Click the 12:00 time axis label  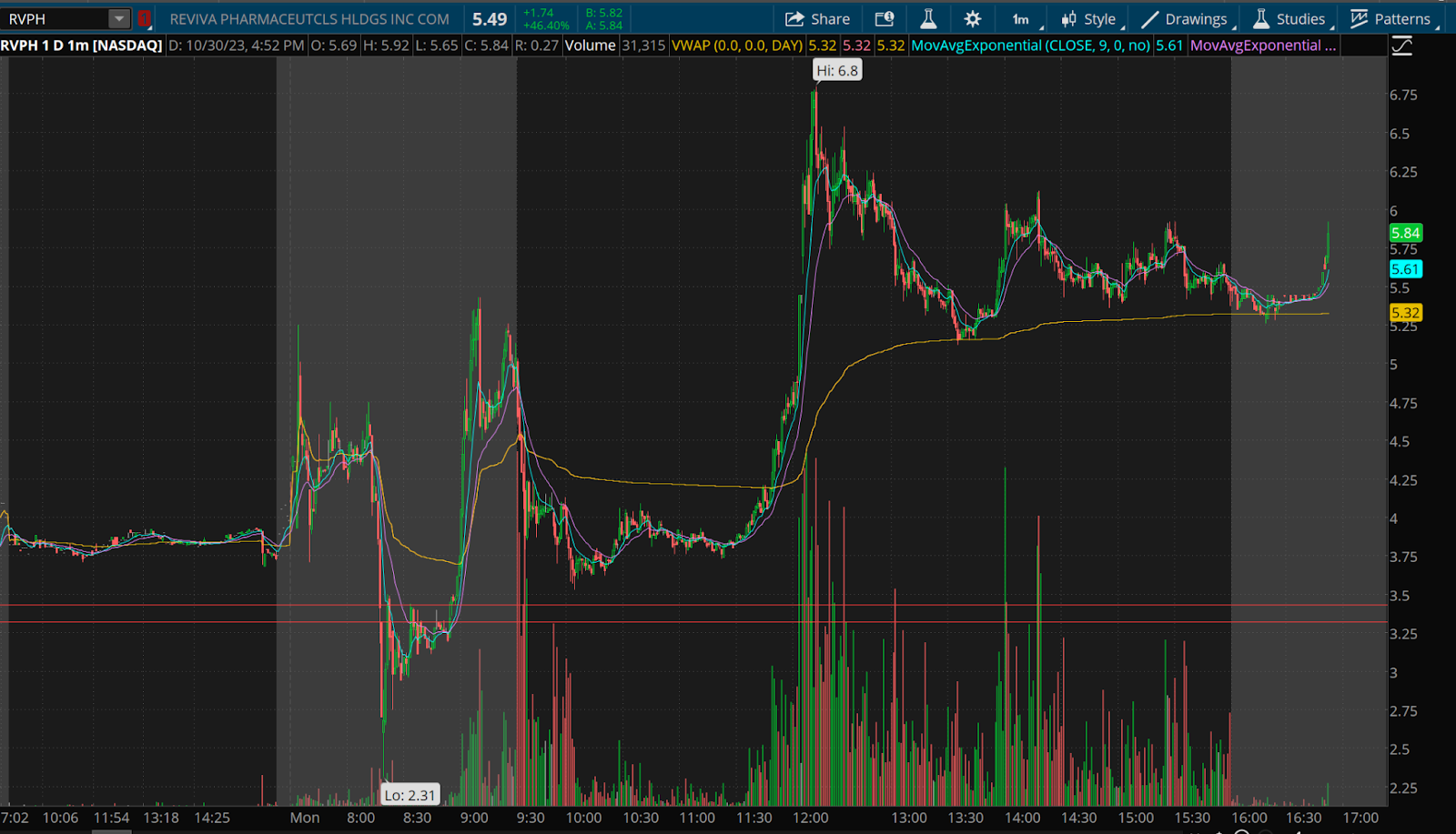(811, 818)
